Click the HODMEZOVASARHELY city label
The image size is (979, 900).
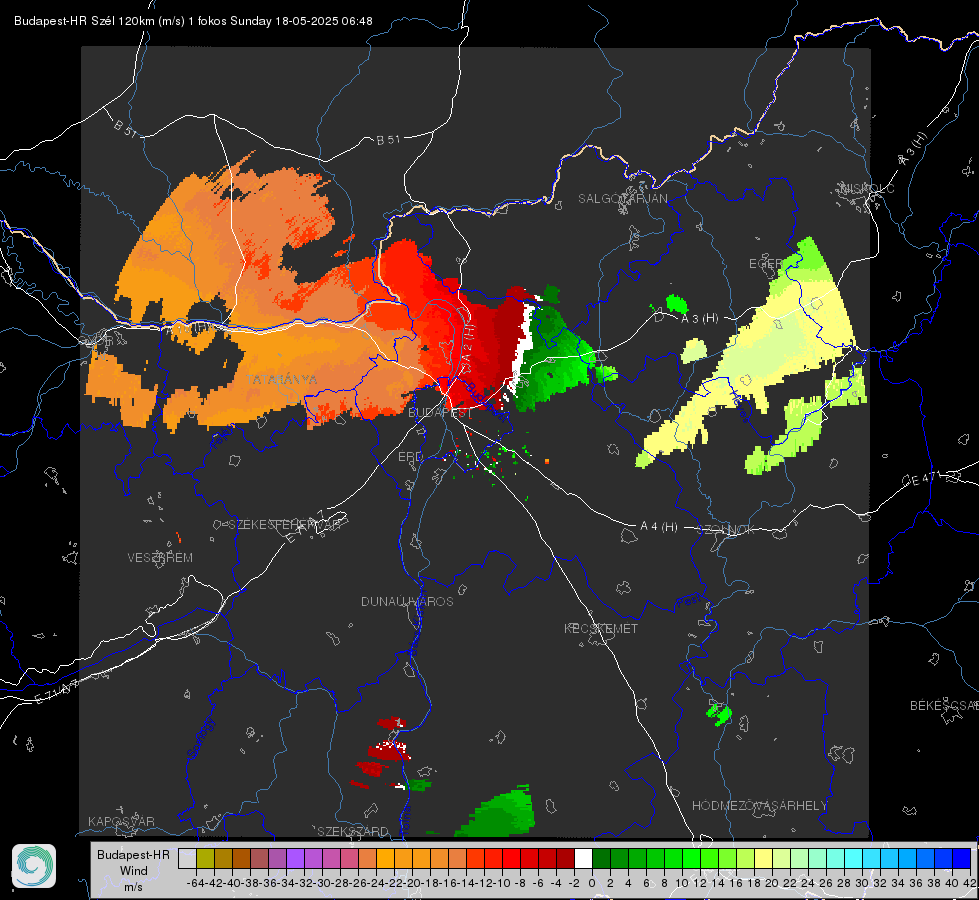[759, 806]
